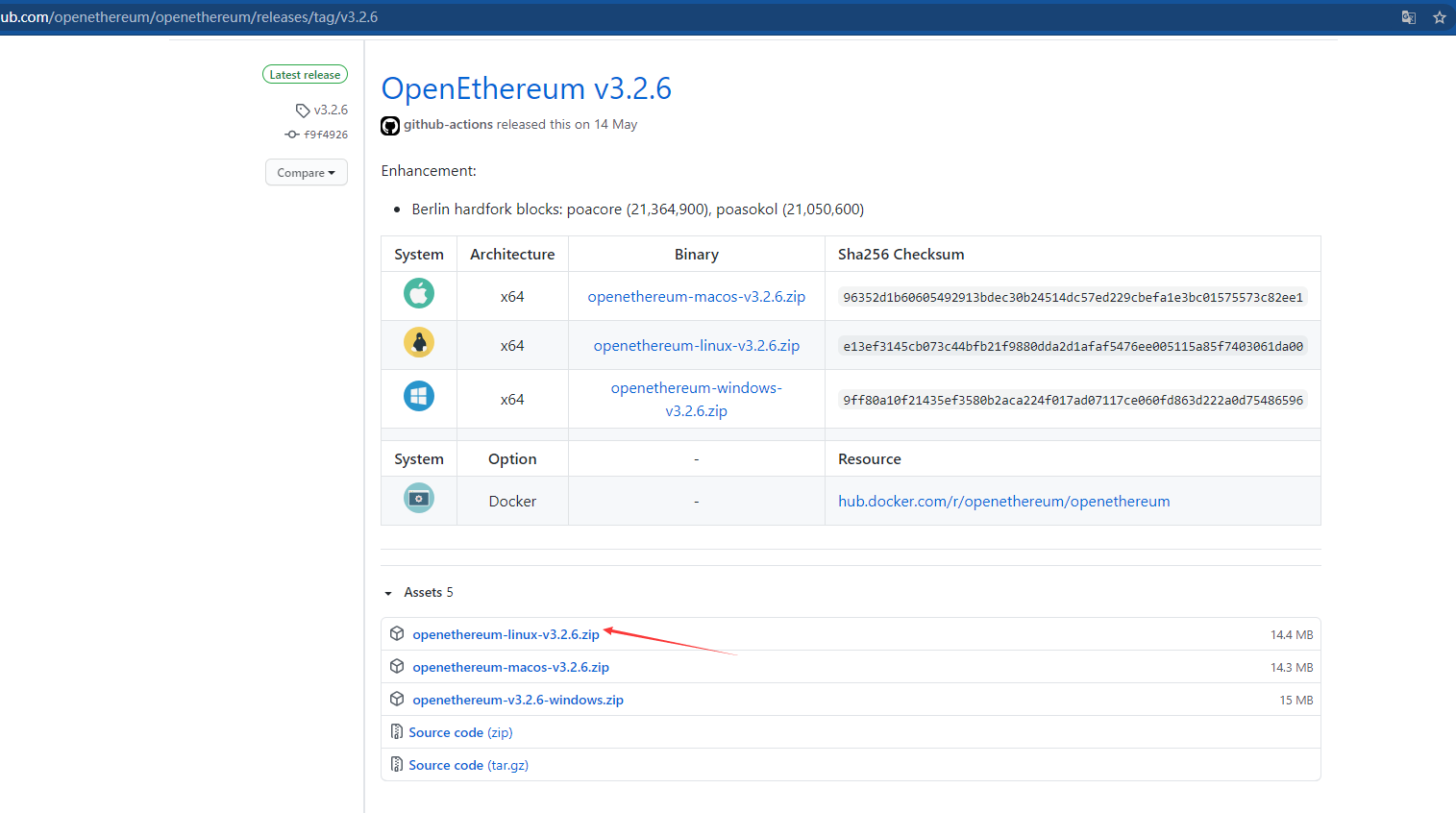Open commit f9f4926

pyautogui.click(x=325, y=135)
